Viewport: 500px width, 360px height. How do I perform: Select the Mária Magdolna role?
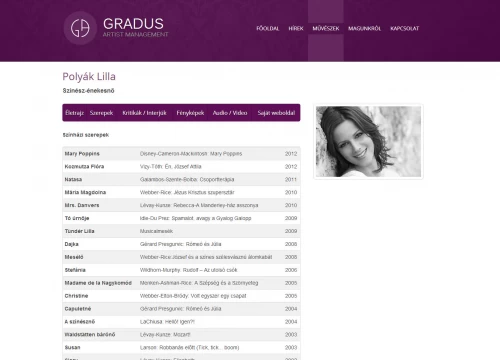[x=85, y=192]
